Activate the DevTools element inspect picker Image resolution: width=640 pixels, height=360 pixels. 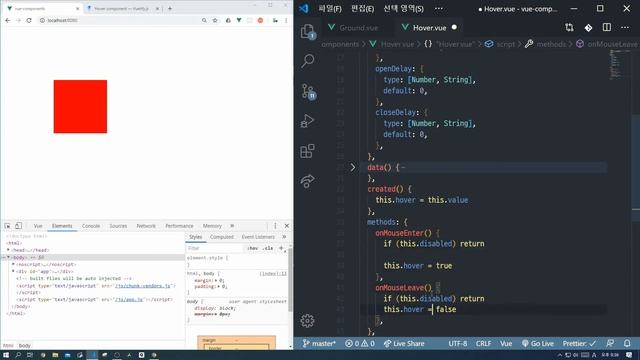coord(8,226)
